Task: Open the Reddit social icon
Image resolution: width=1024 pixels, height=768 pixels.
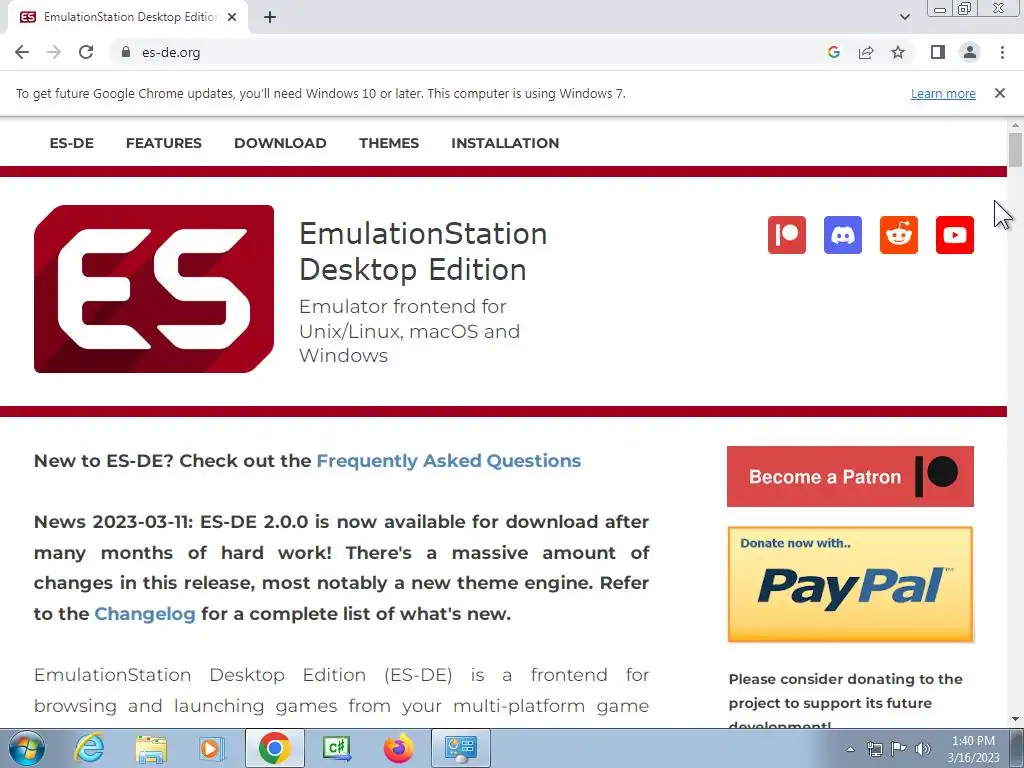Action: pos(899,235)
